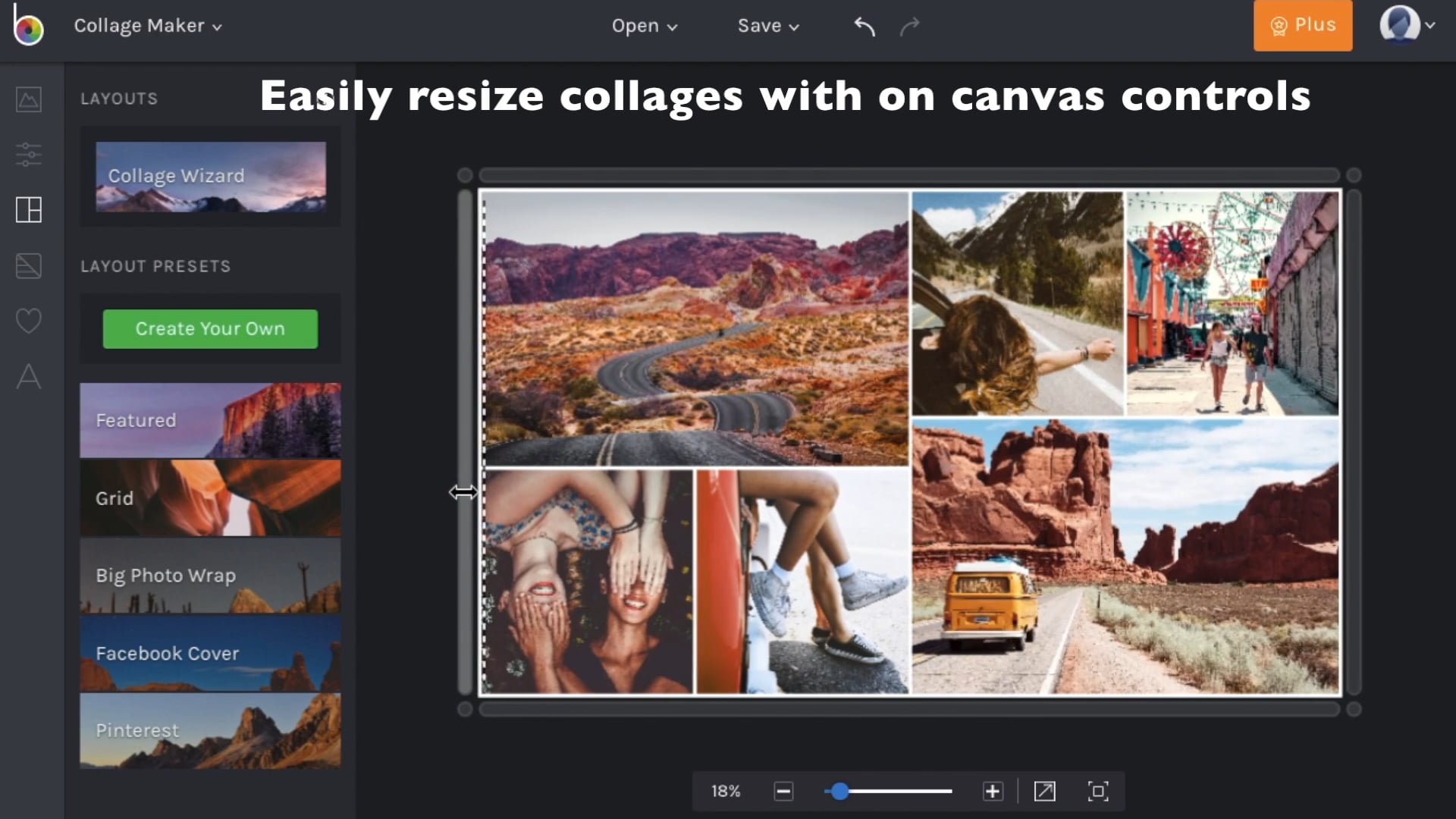Click the bottom-left corner resize handle
The width and height of the screenshot is (1456, 819).
[x=465, y=709]
